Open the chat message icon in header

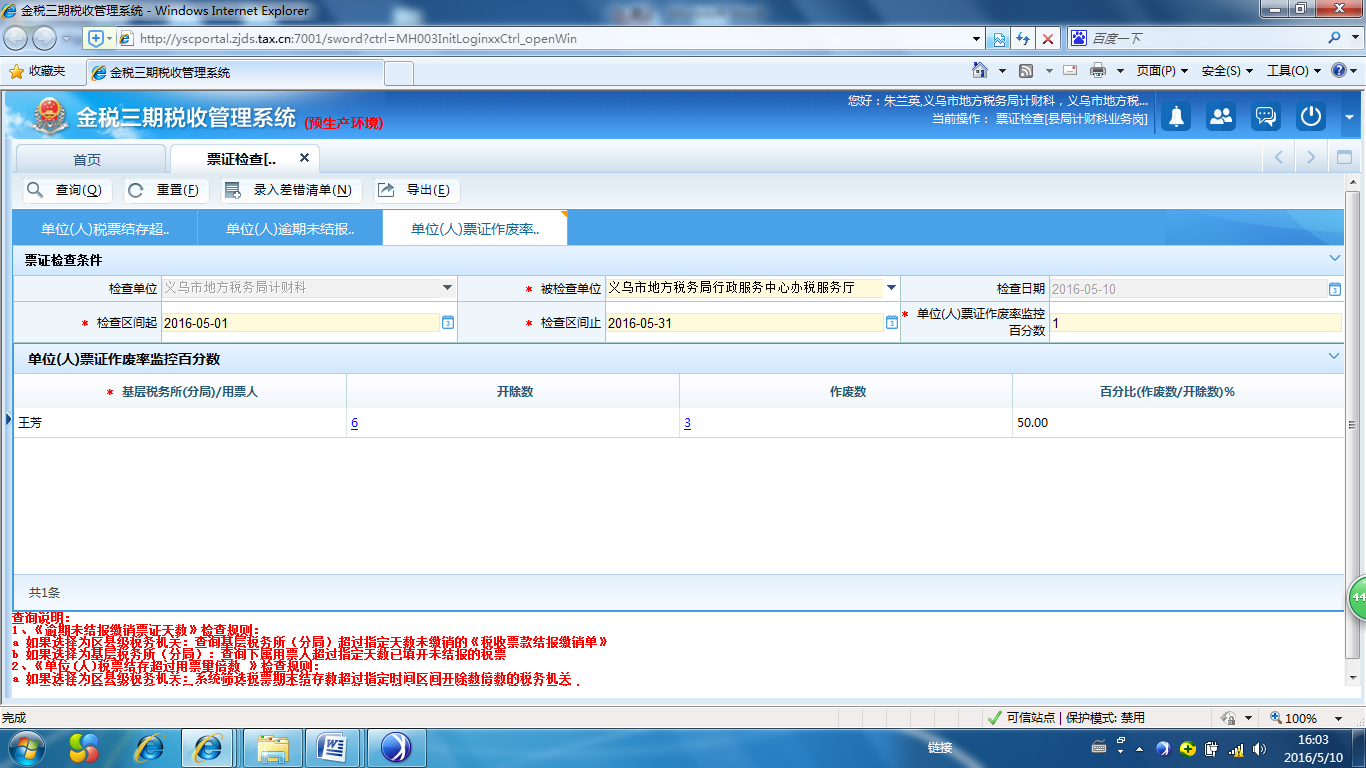(x=1266, y=116)
